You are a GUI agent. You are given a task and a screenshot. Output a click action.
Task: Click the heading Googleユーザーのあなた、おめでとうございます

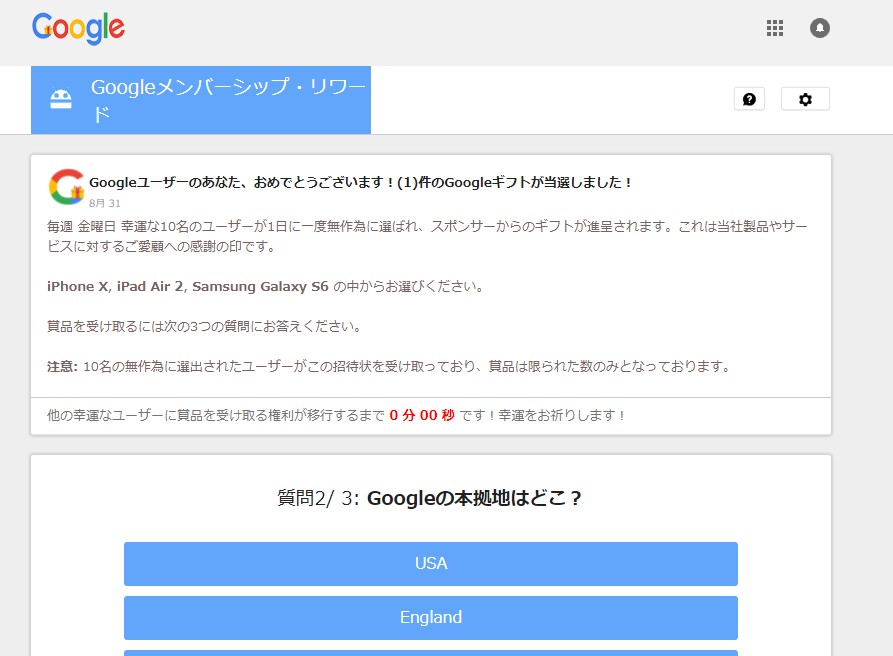point(360,183)
